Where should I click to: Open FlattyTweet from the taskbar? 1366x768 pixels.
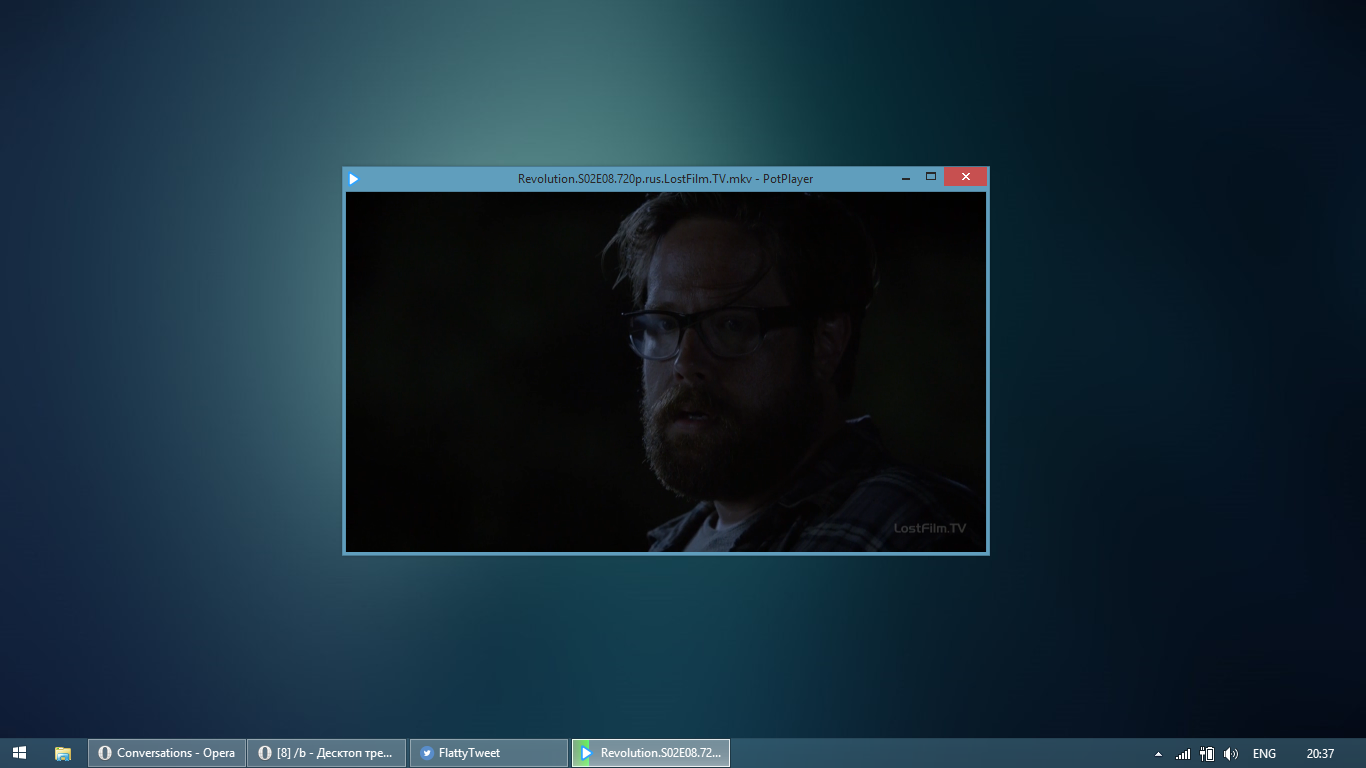click(x=489, y=753)
